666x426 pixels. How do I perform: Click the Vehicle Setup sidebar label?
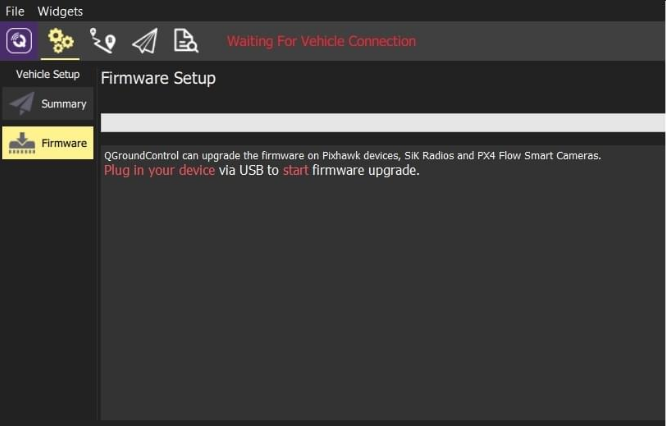coord(48,75)
